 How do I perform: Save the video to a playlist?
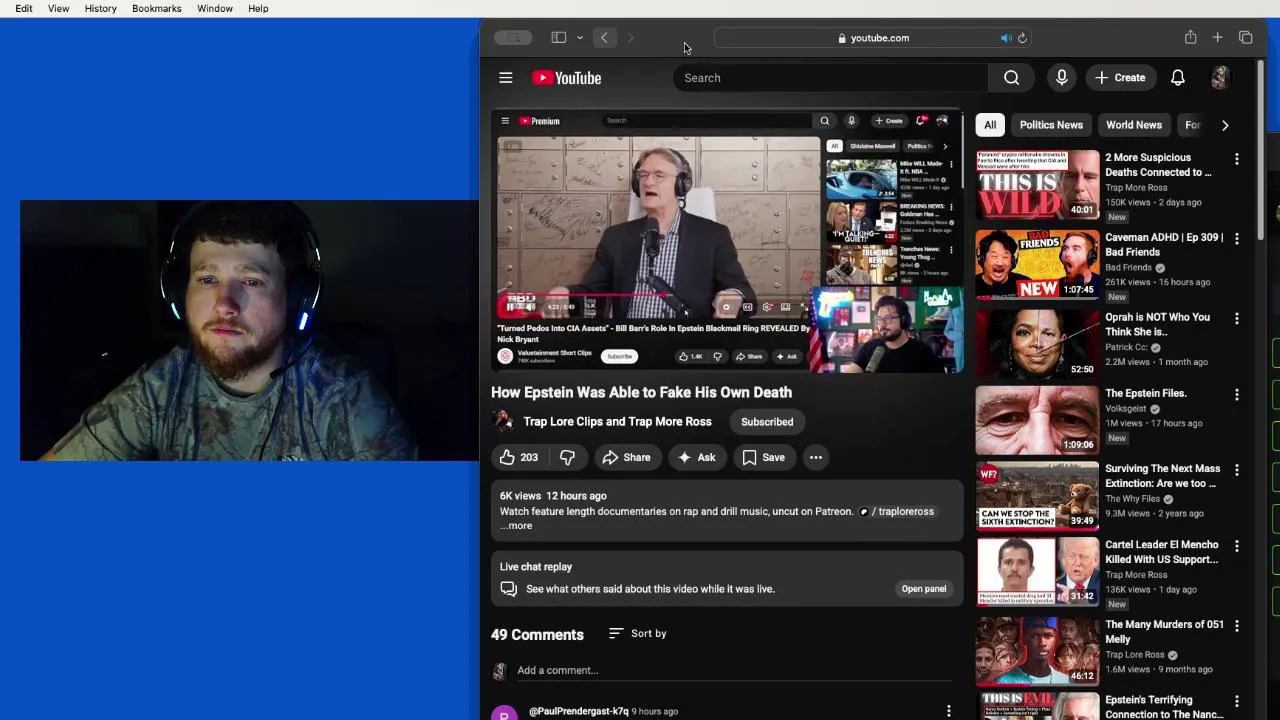(764, 457)
